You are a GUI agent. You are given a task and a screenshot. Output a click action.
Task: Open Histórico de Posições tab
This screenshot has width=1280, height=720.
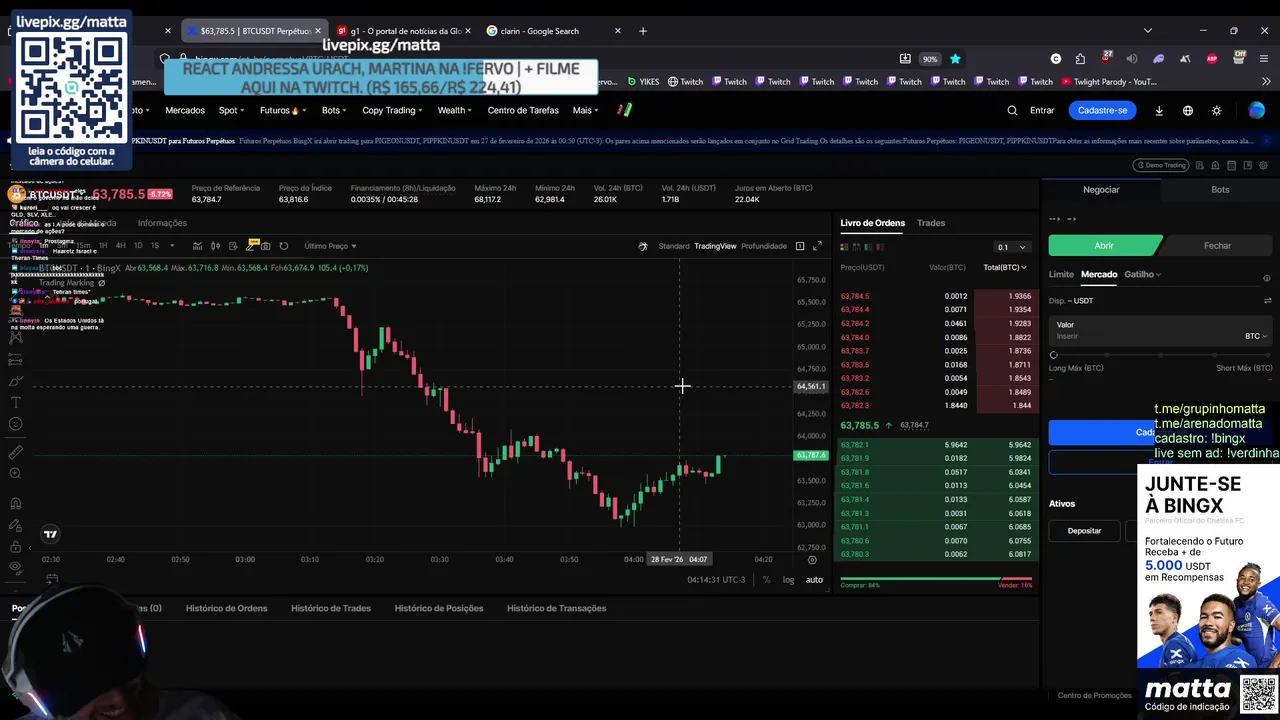pos(439,608)
